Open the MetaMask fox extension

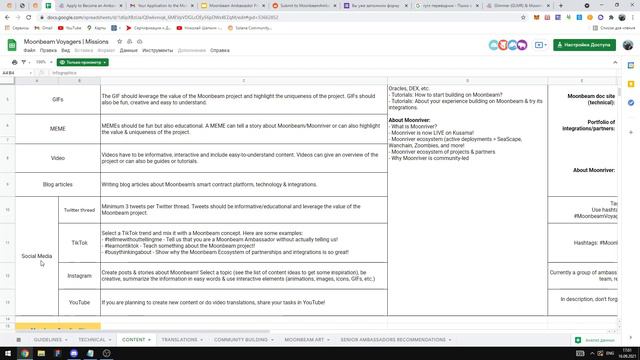537,18
